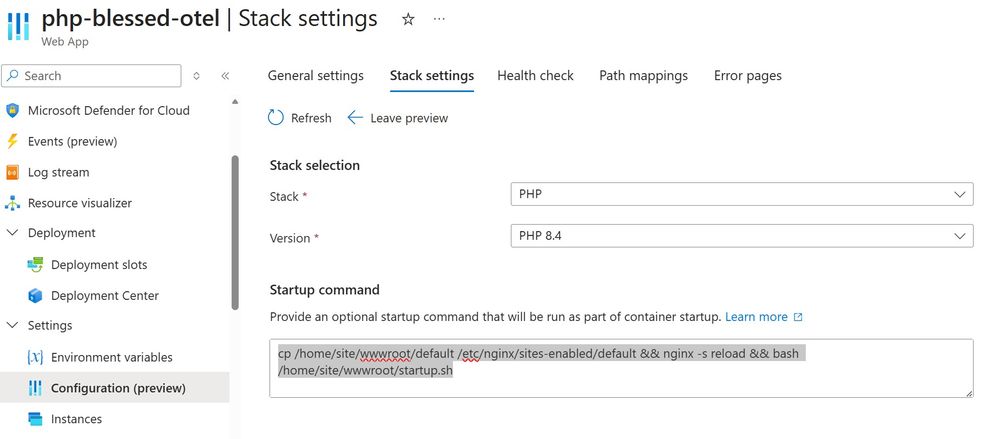999x439 pixels.
Task: Collapse the sidebar with double-chevron button
Action: click(225, 76)
